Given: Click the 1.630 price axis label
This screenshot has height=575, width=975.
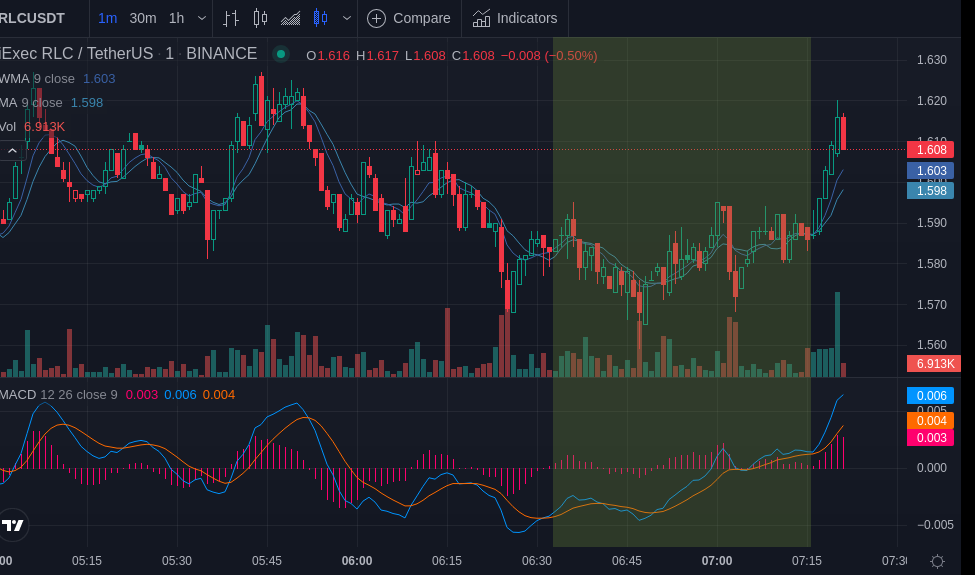Looking at the screenshot, I should 931,60.
